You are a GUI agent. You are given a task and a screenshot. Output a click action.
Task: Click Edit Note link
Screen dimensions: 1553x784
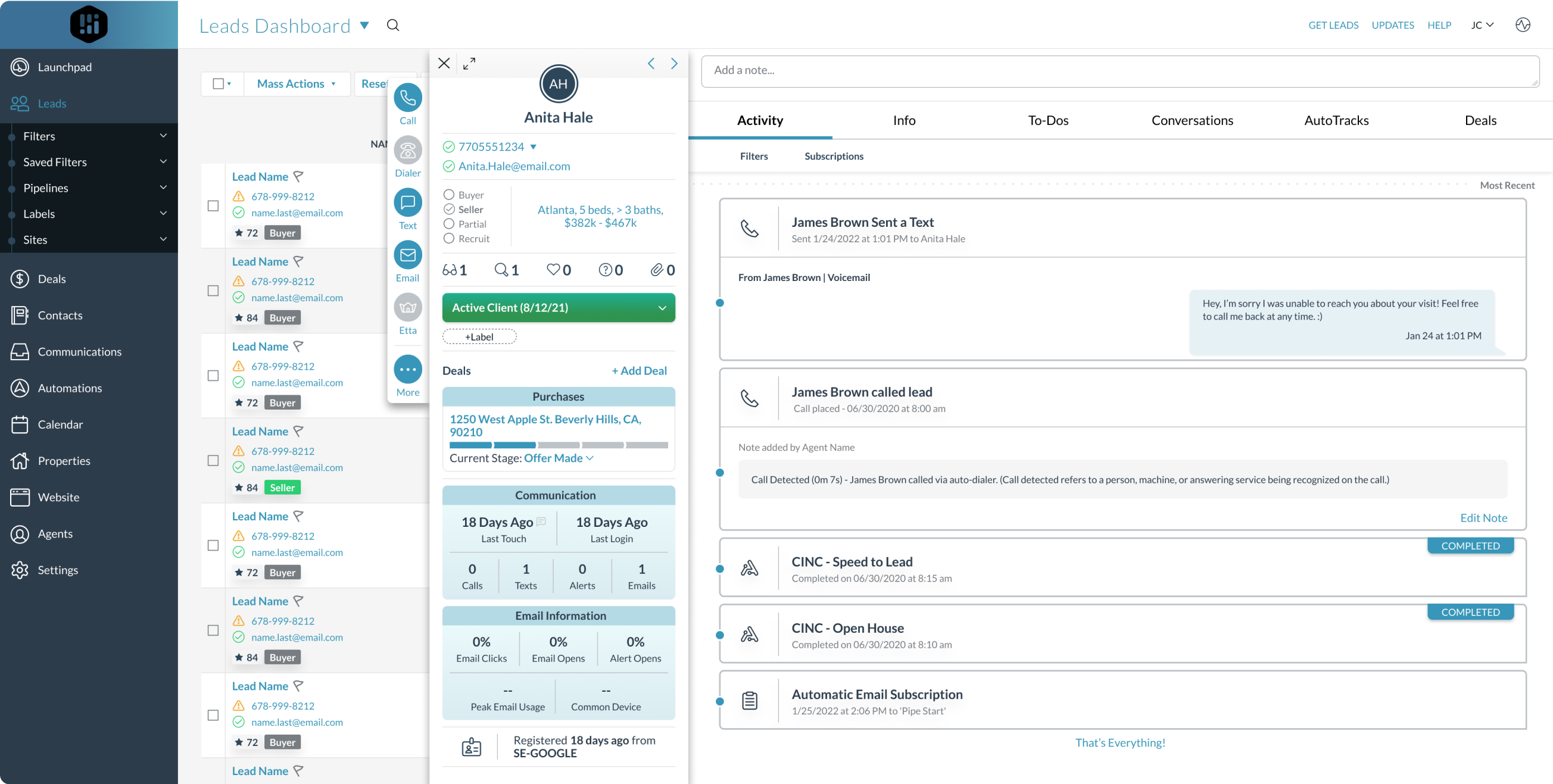(x=1483, y=518)
